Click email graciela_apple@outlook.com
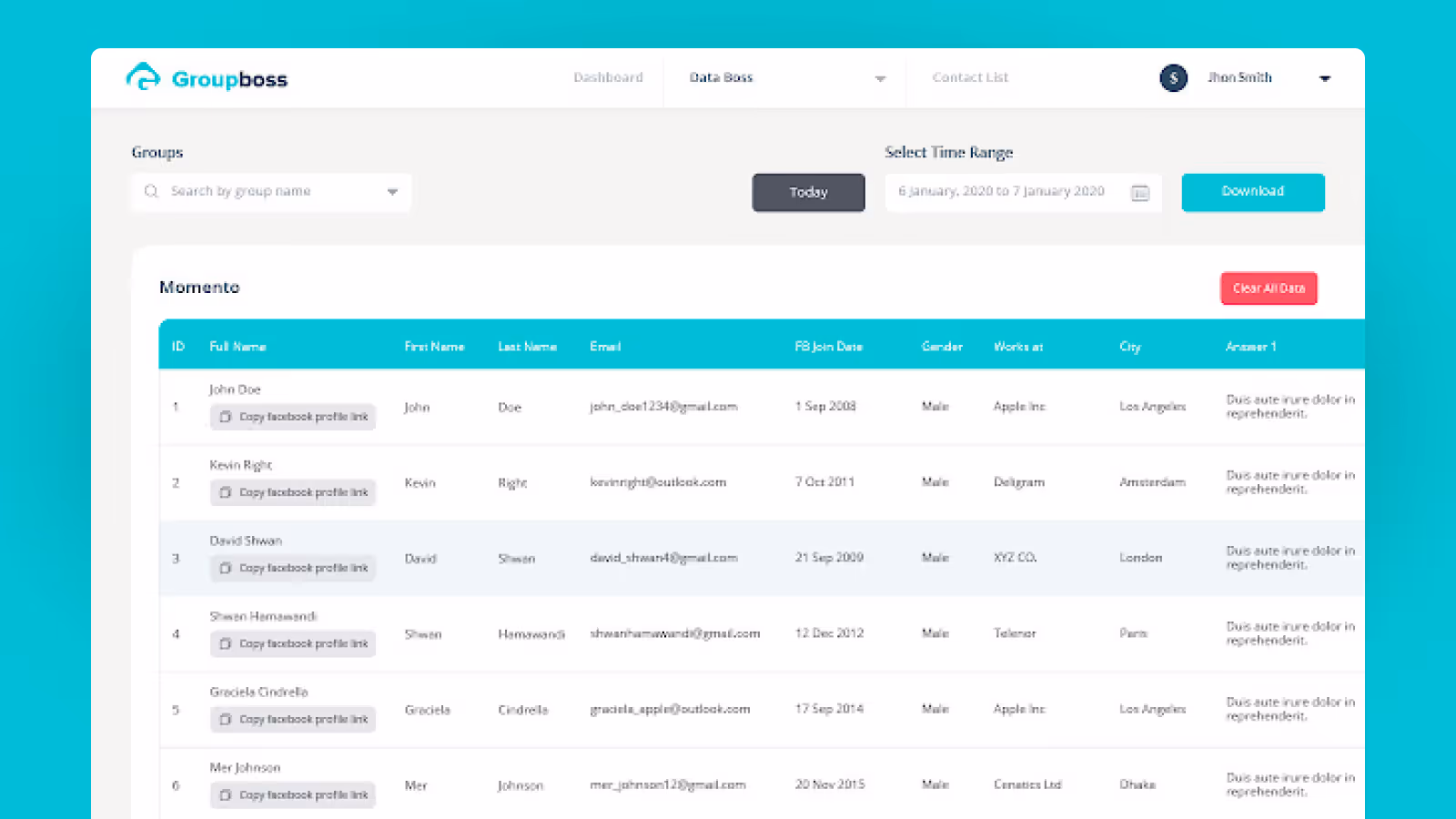This screenshot has height=819, width=1456. pos(670,709)
